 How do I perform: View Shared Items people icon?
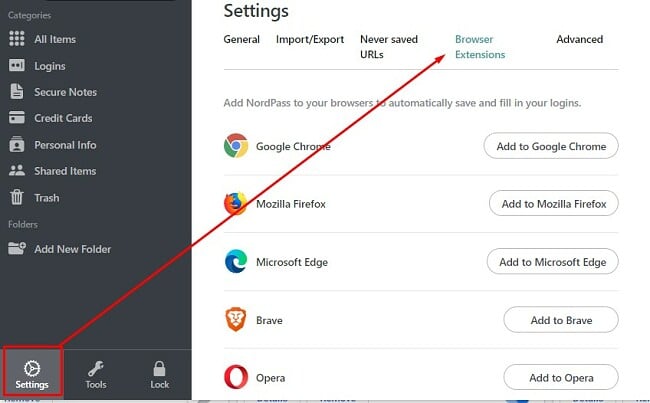pyautogui.click(x=17, y=170)
